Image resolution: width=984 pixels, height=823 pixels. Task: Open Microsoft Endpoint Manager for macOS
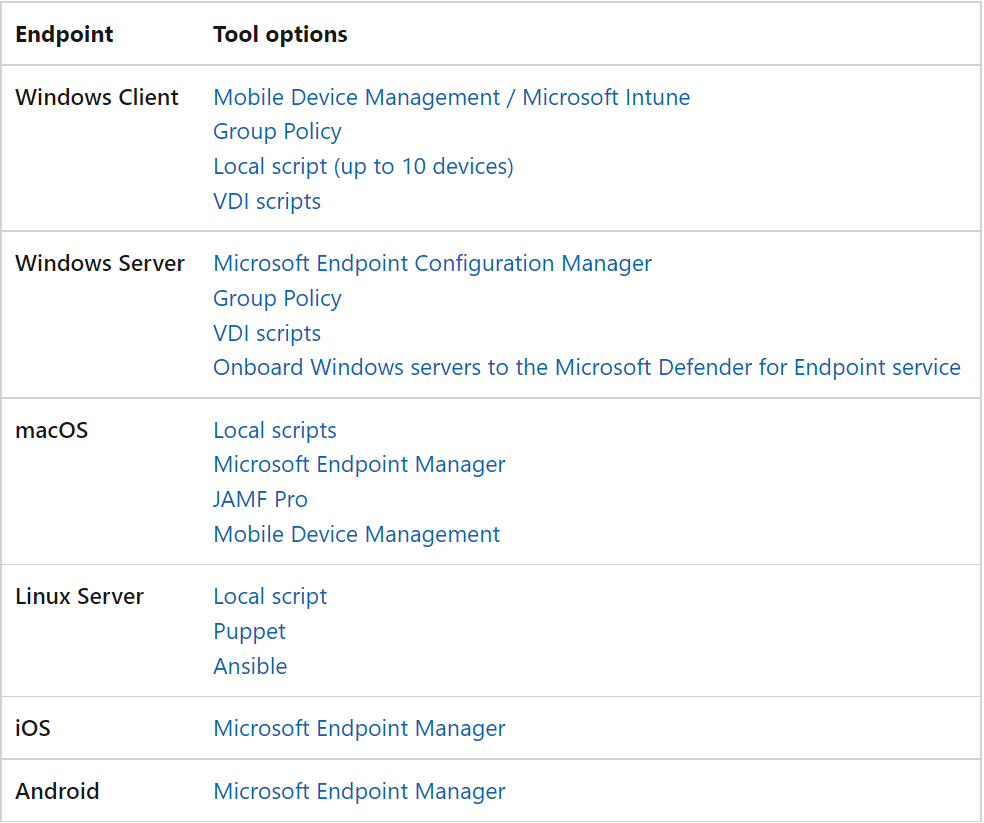(x=359, y=465)
